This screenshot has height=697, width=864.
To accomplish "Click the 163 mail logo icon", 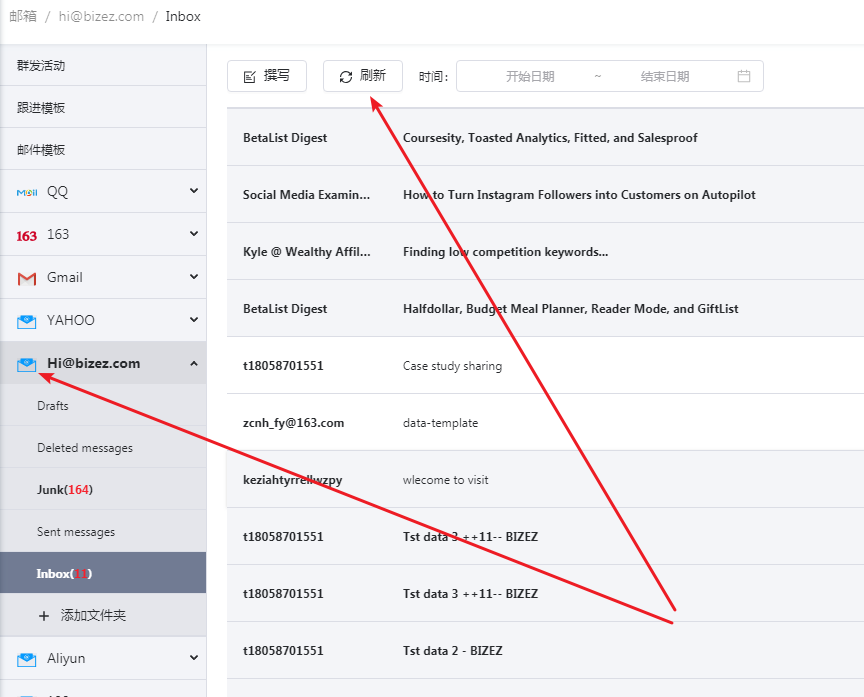I will point(27,235).
